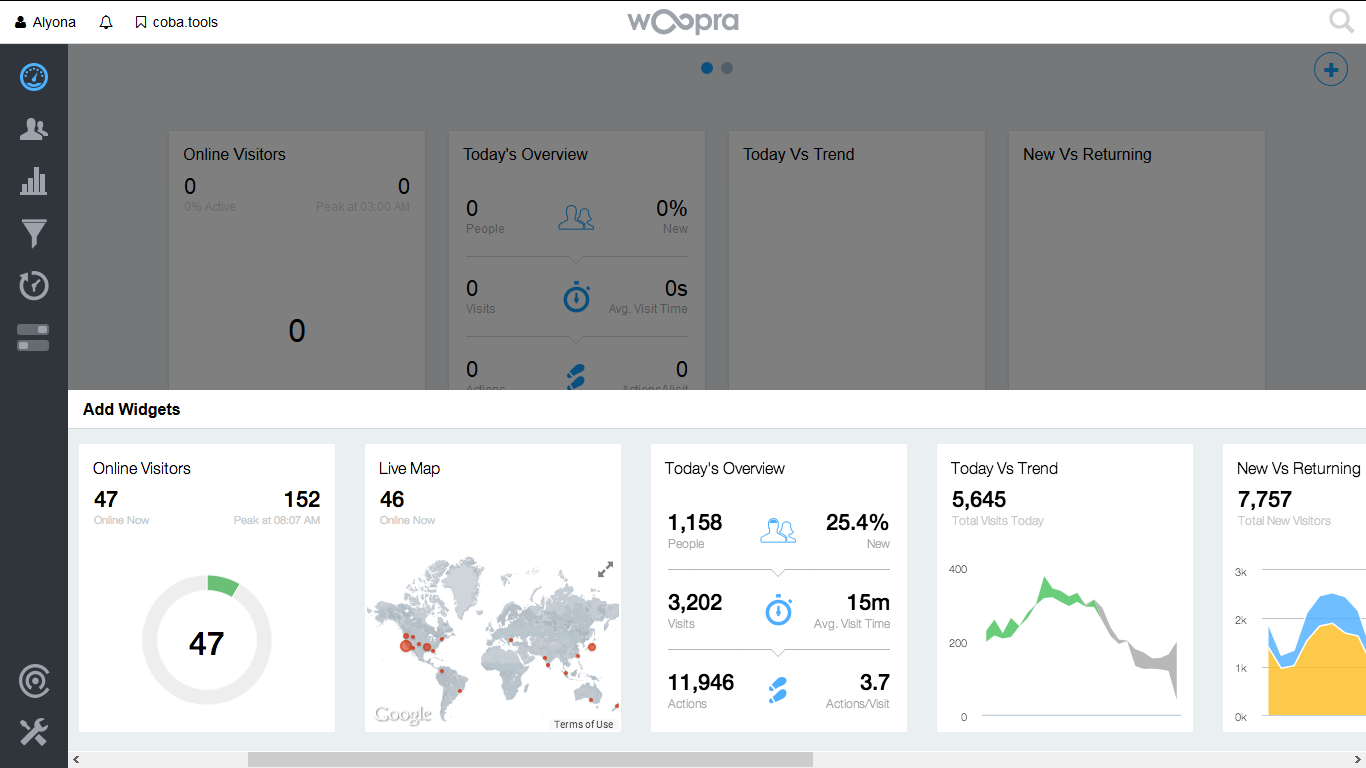
Task: Switch to the second dashboard page dot
Action: click(x=727, y=68)
